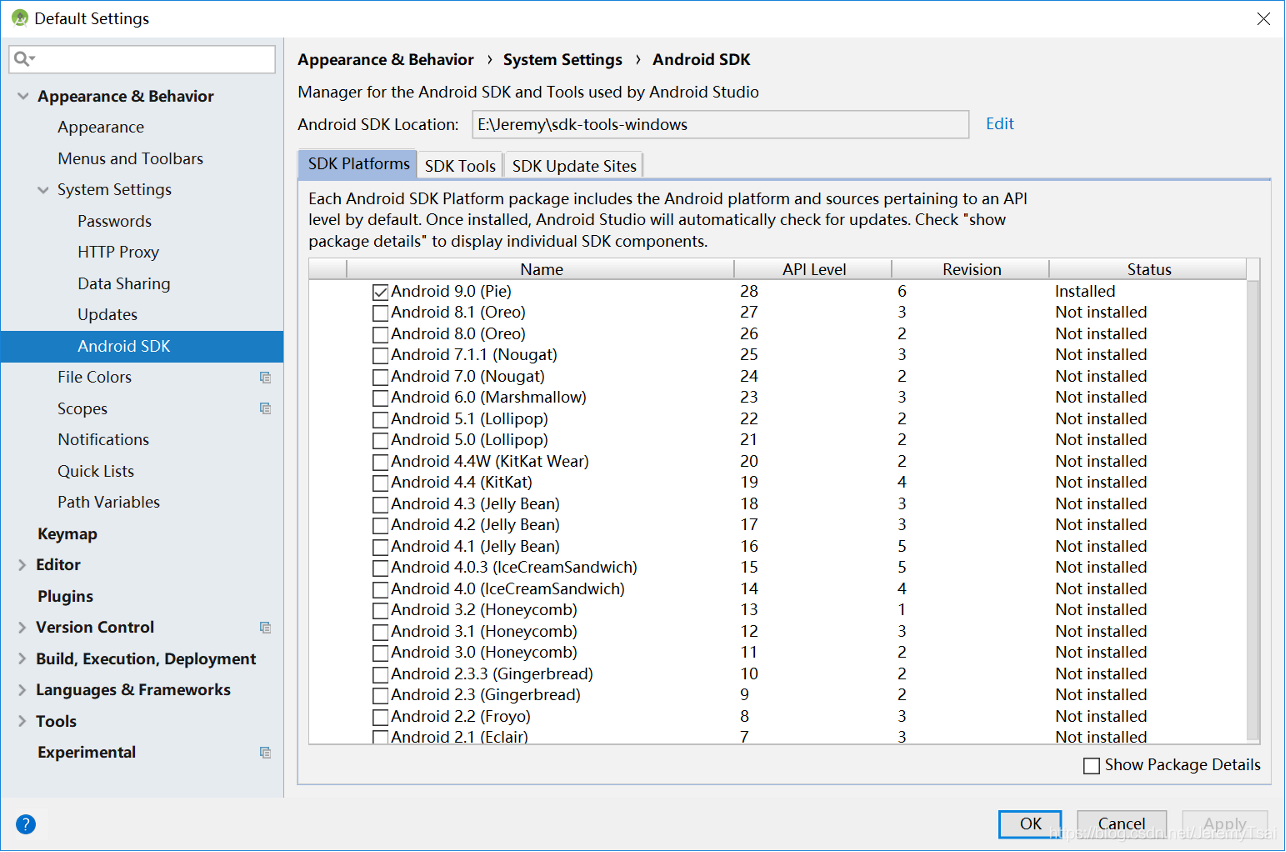The image size is (1286, 852).
Task: Expand the Editor tree node
Action: (22, 565)
